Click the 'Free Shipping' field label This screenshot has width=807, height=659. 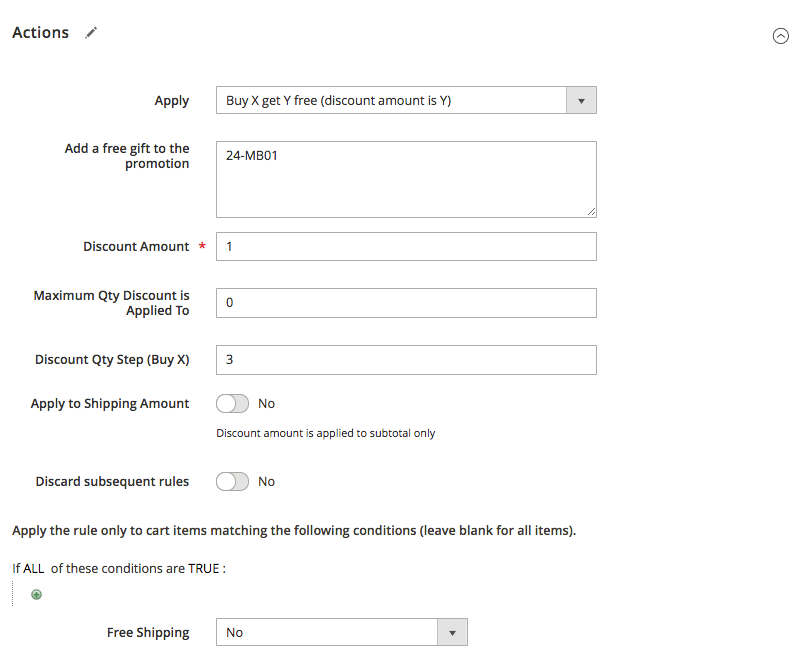click(148, 632)
